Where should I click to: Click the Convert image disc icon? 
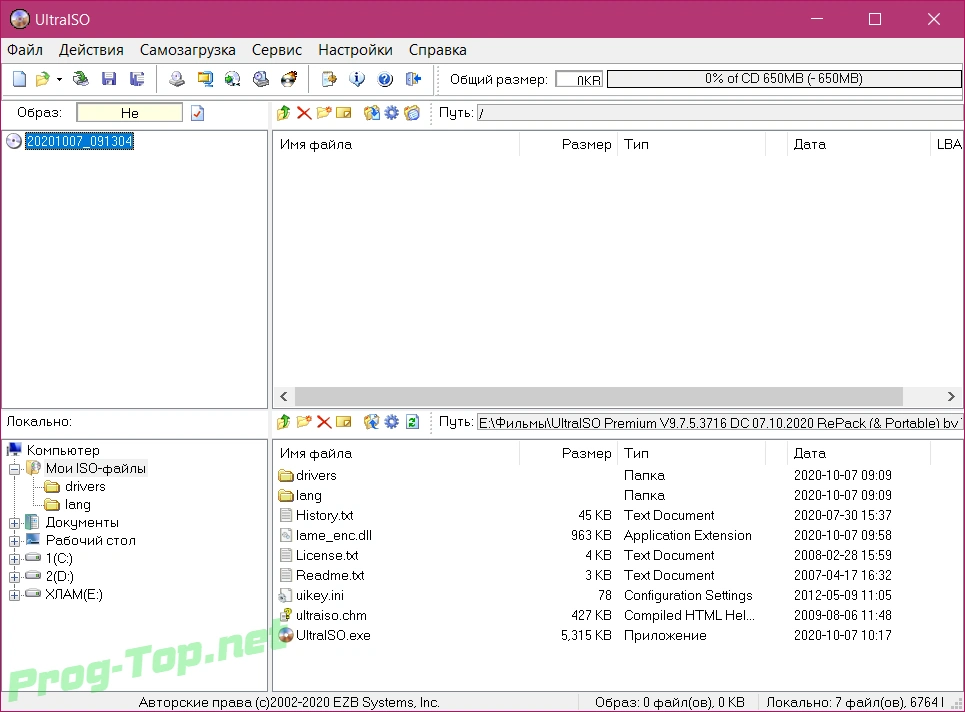(x=233, y=79)
